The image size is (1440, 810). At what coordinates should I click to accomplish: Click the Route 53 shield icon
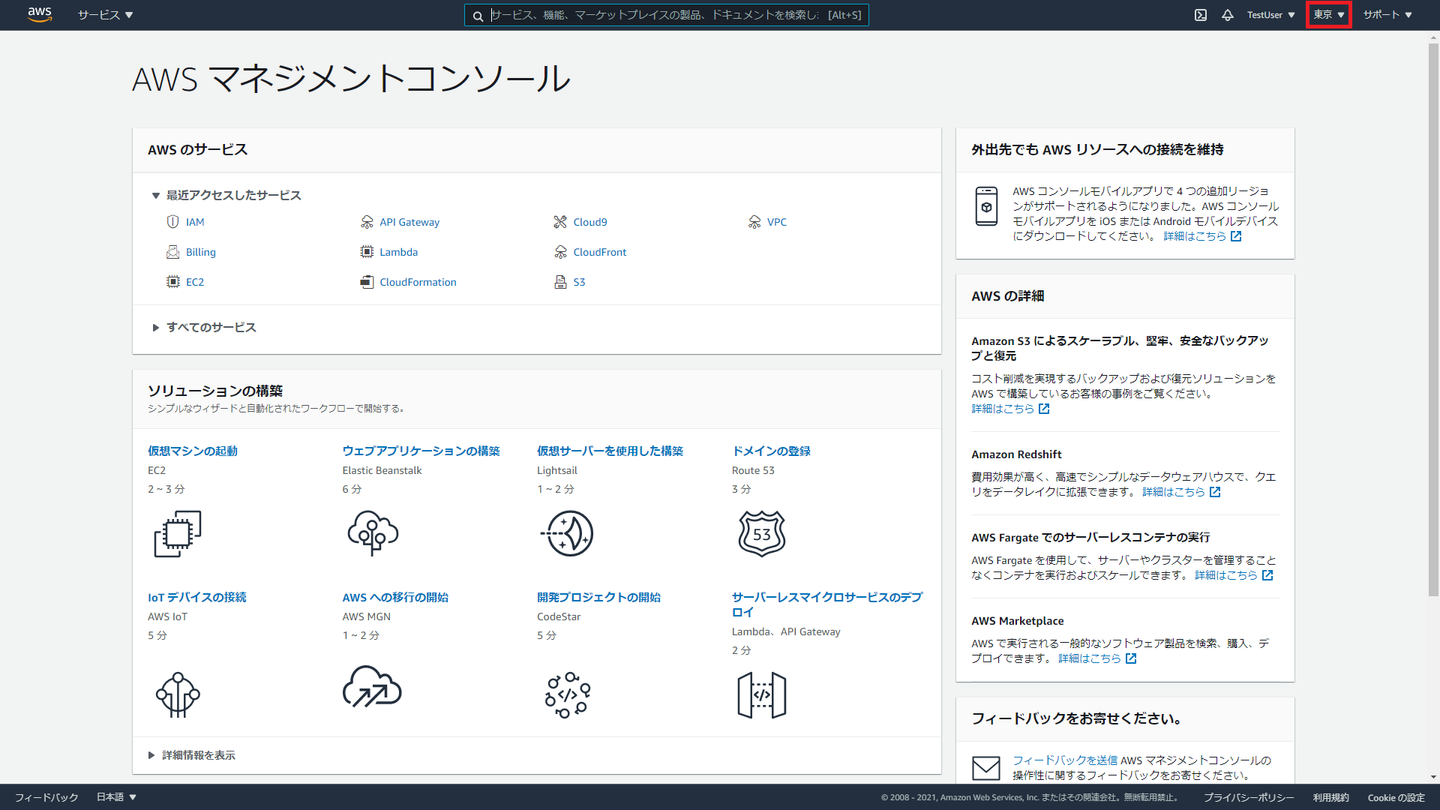point(761,533)
